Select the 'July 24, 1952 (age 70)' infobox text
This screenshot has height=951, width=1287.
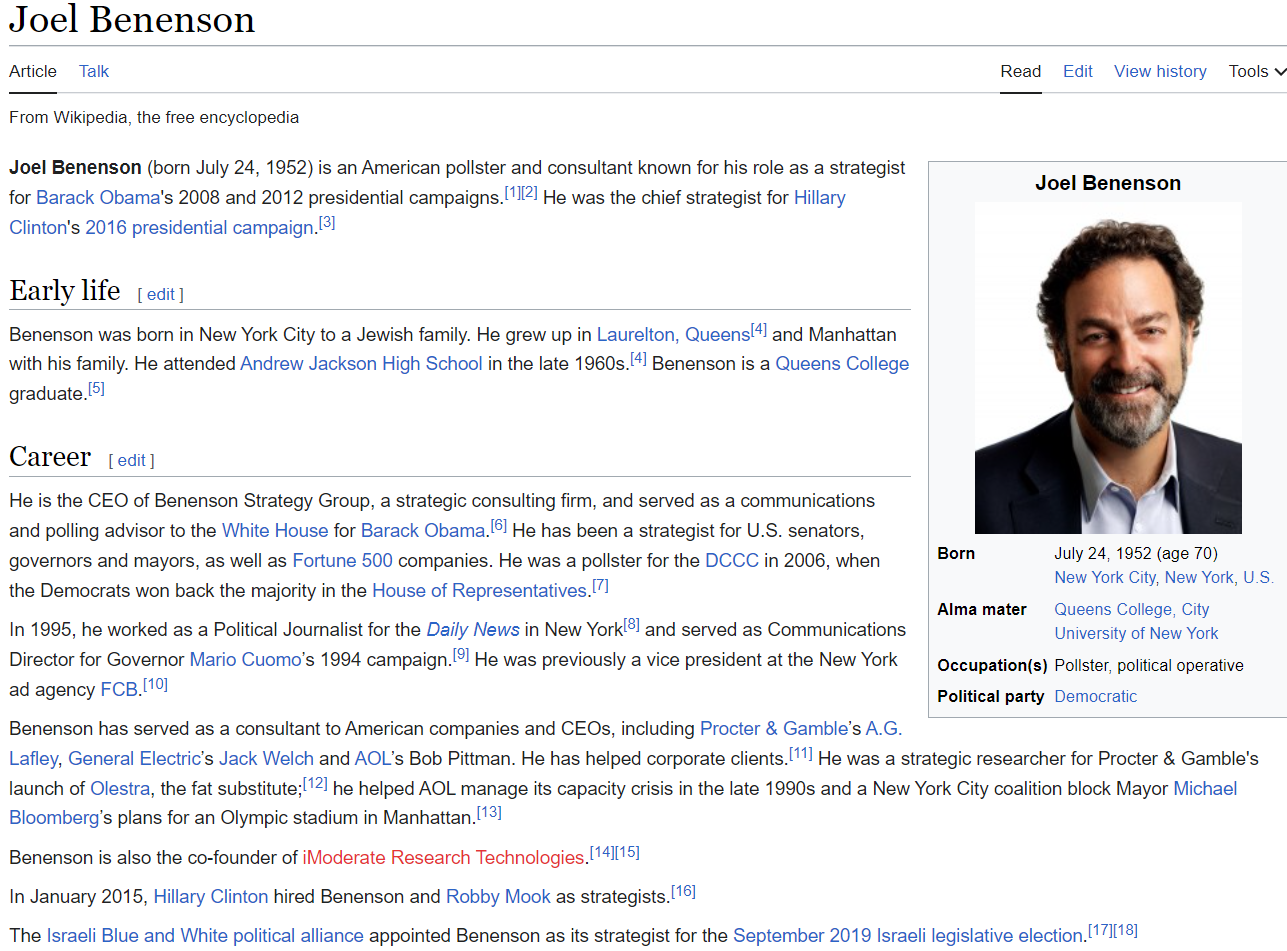[x=1136, y=553]
